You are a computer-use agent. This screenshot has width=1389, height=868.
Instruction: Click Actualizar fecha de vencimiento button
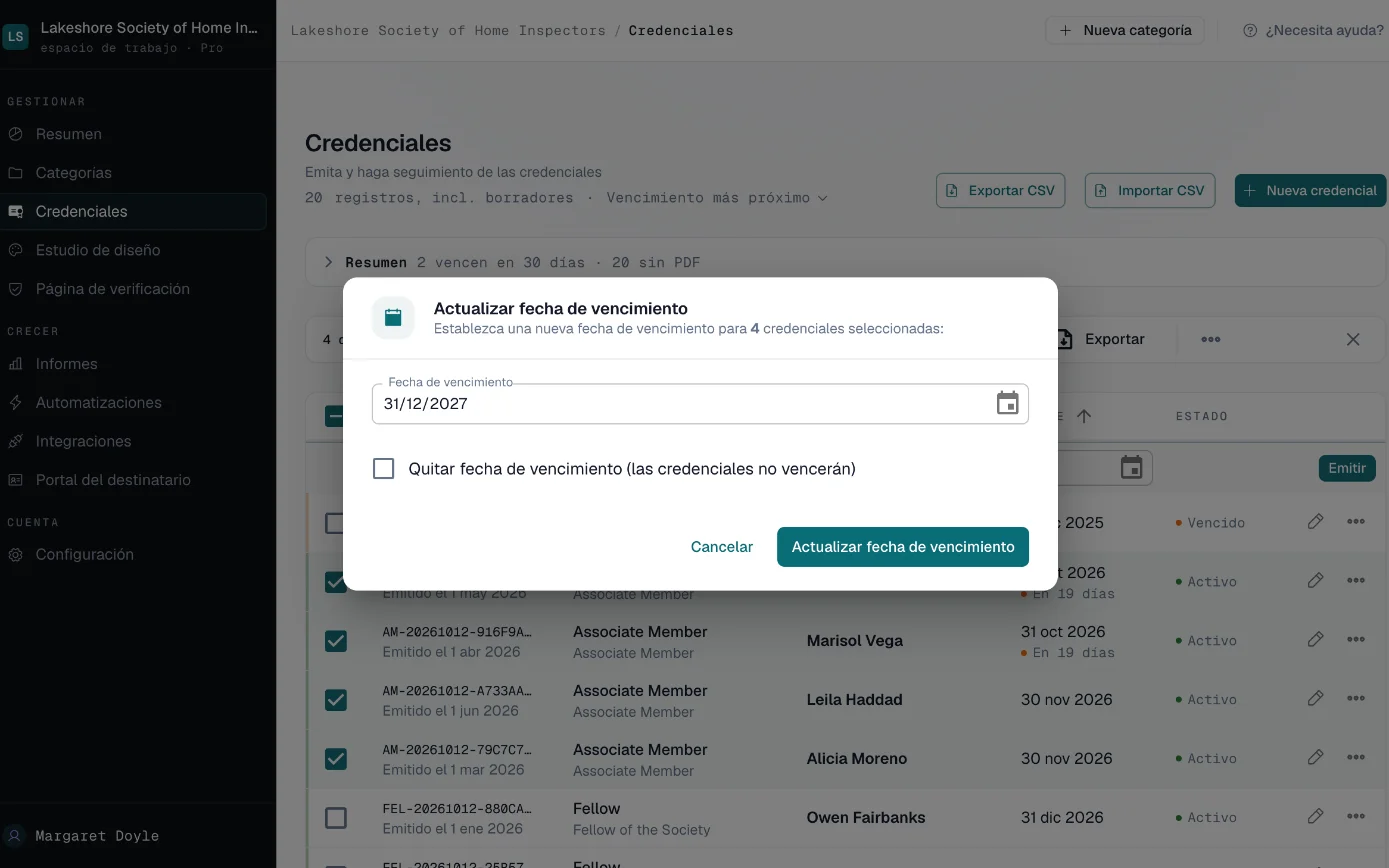point(903,546)
